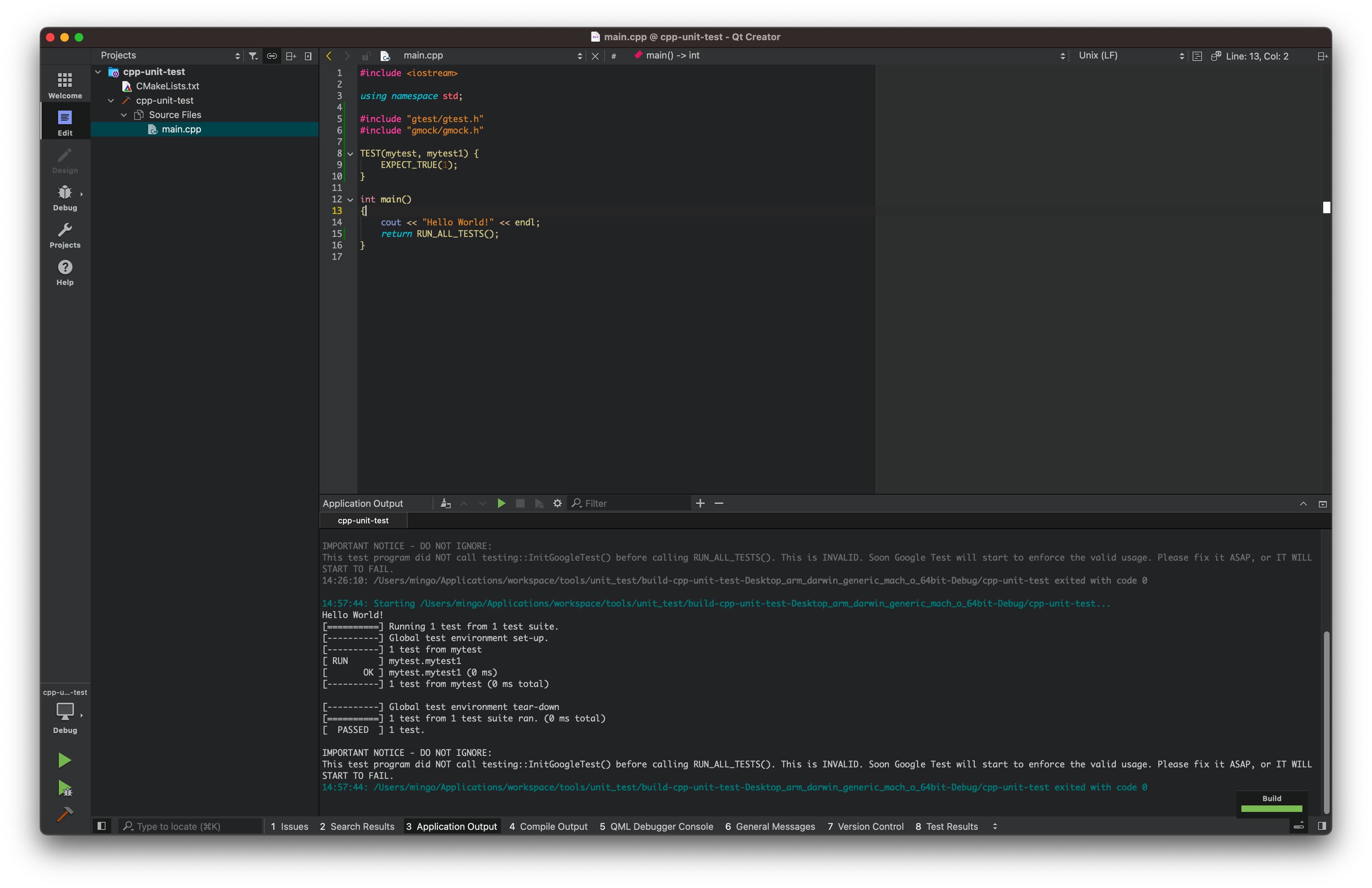Fold the TEST block at line 8
Viewport: 1372px width, 888px height.
coord(350,153)
